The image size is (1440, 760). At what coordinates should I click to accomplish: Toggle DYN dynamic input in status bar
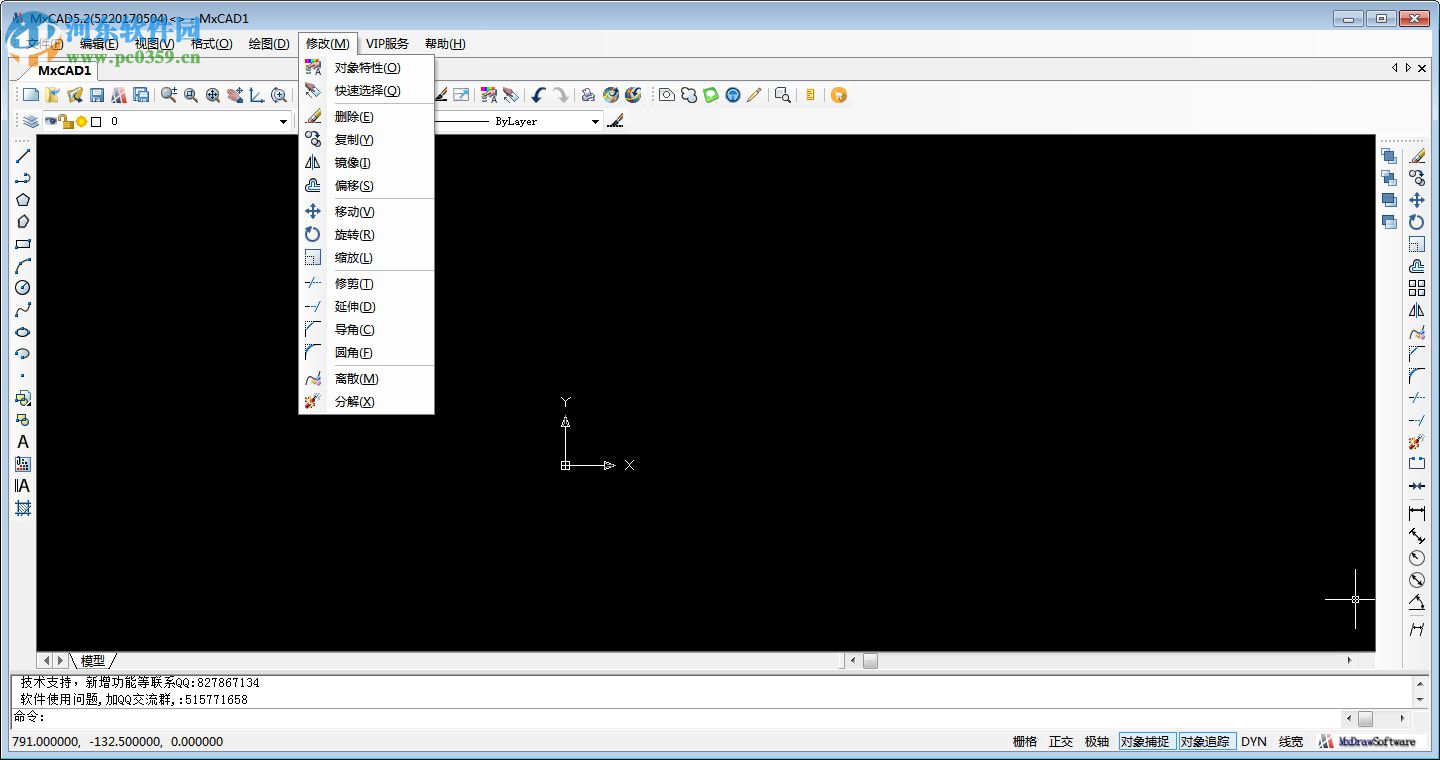click(x=1254, y=742)
